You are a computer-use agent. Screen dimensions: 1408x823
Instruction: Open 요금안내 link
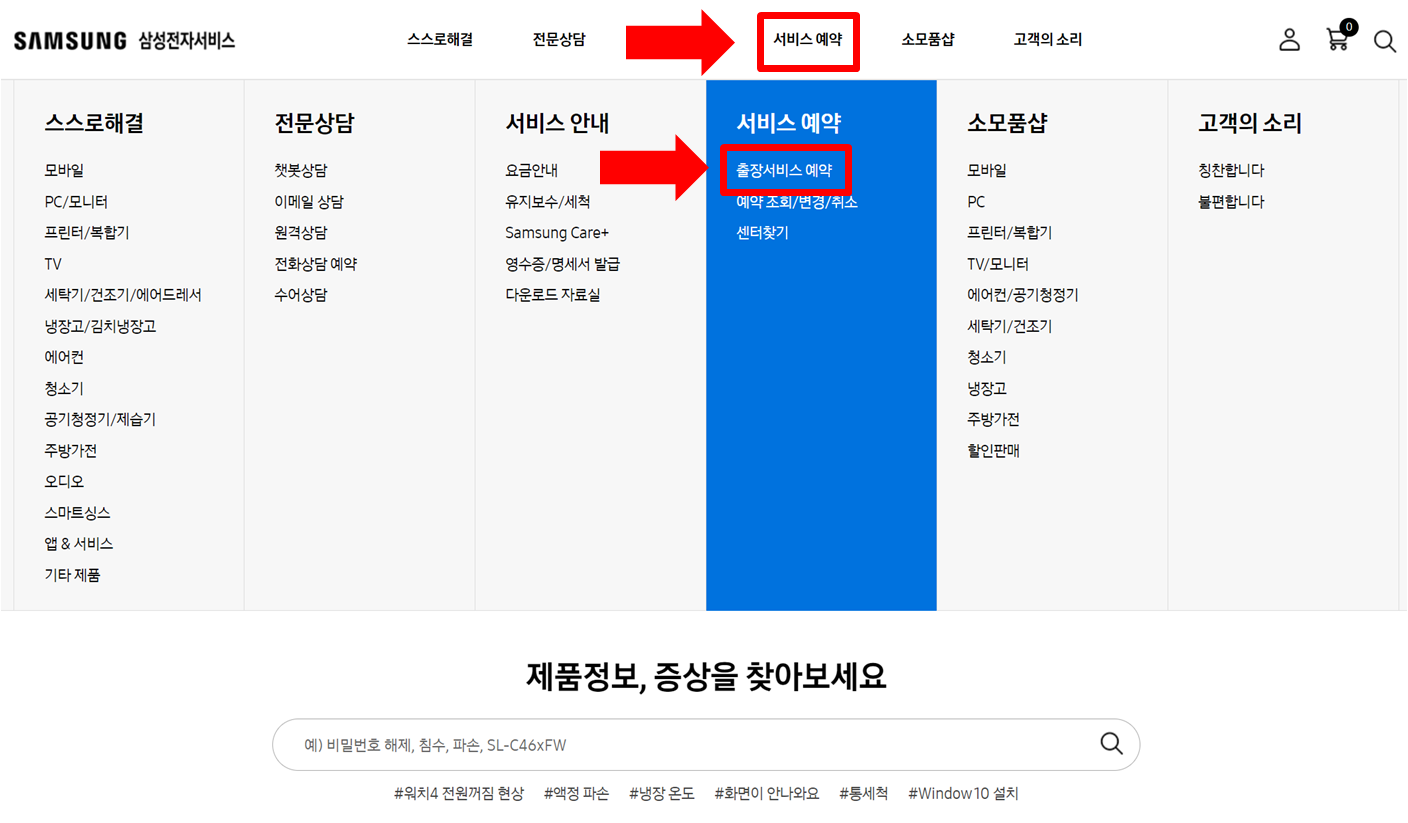[532, 171]
